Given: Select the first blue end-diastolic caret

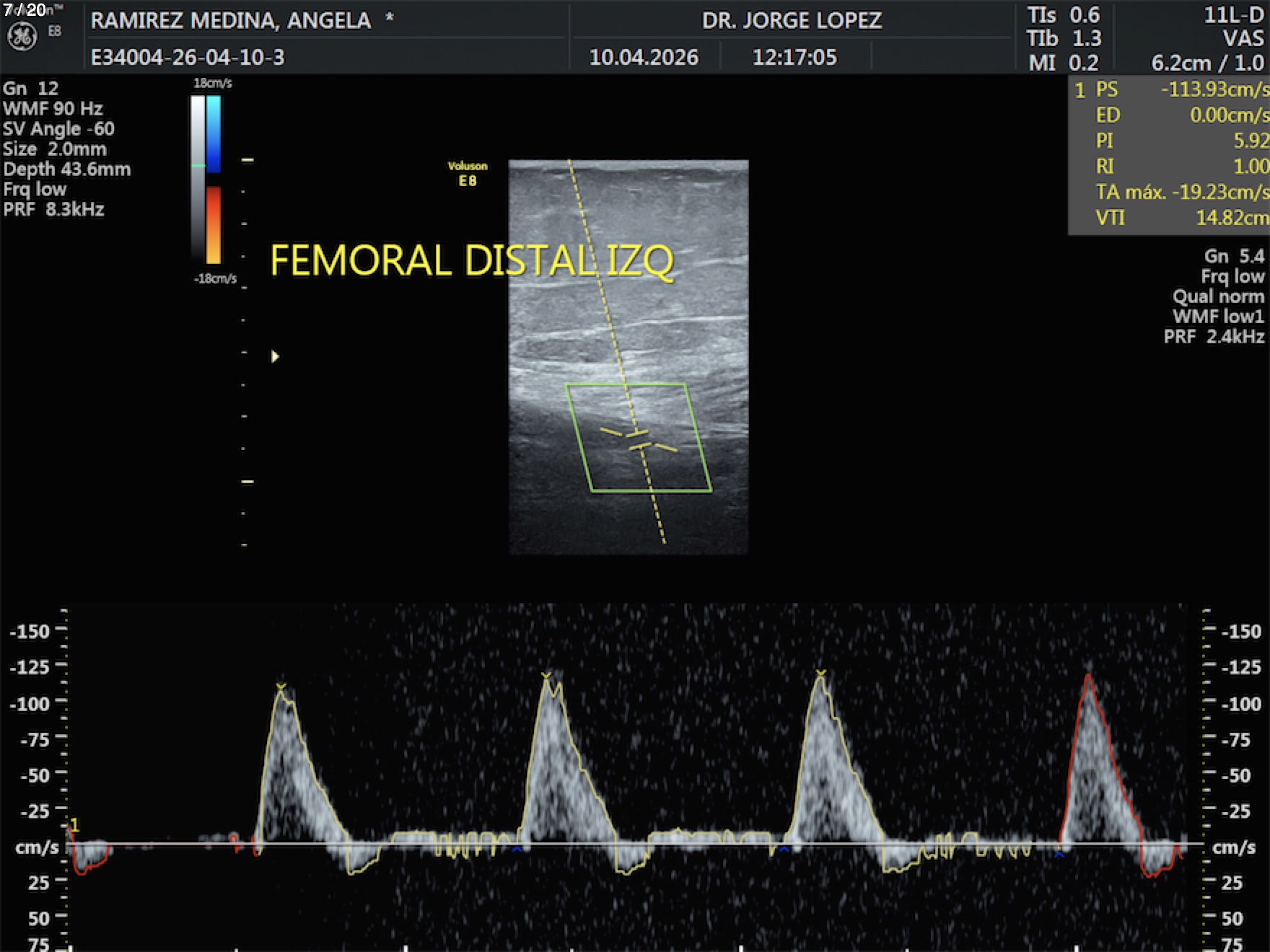Looking at the screenshot, I should (517, 851).
